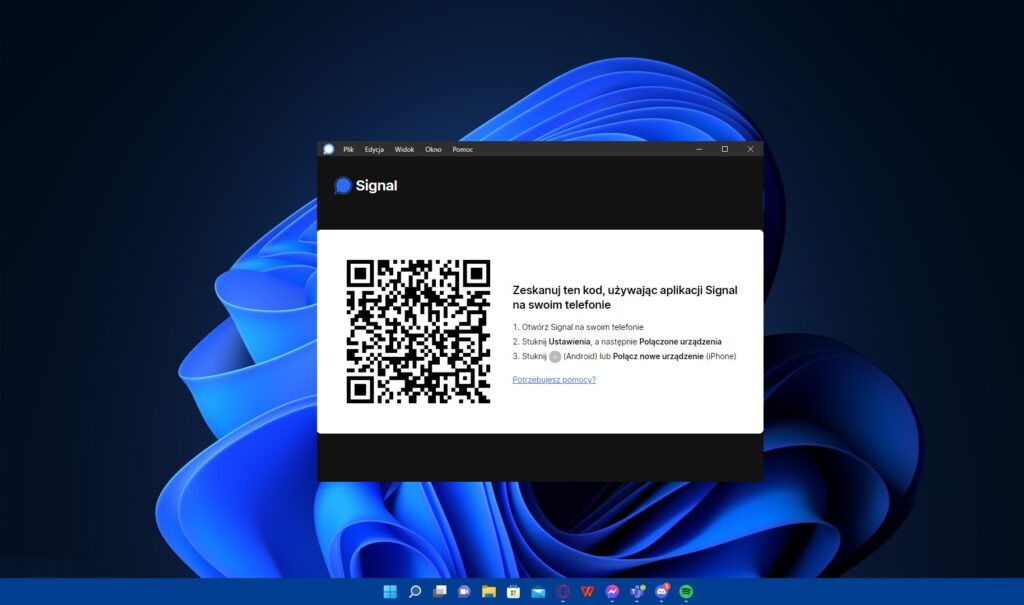Open the Mail app on the taskbar
Viewport: 1024px width, 605px height.
click(538, 592)
